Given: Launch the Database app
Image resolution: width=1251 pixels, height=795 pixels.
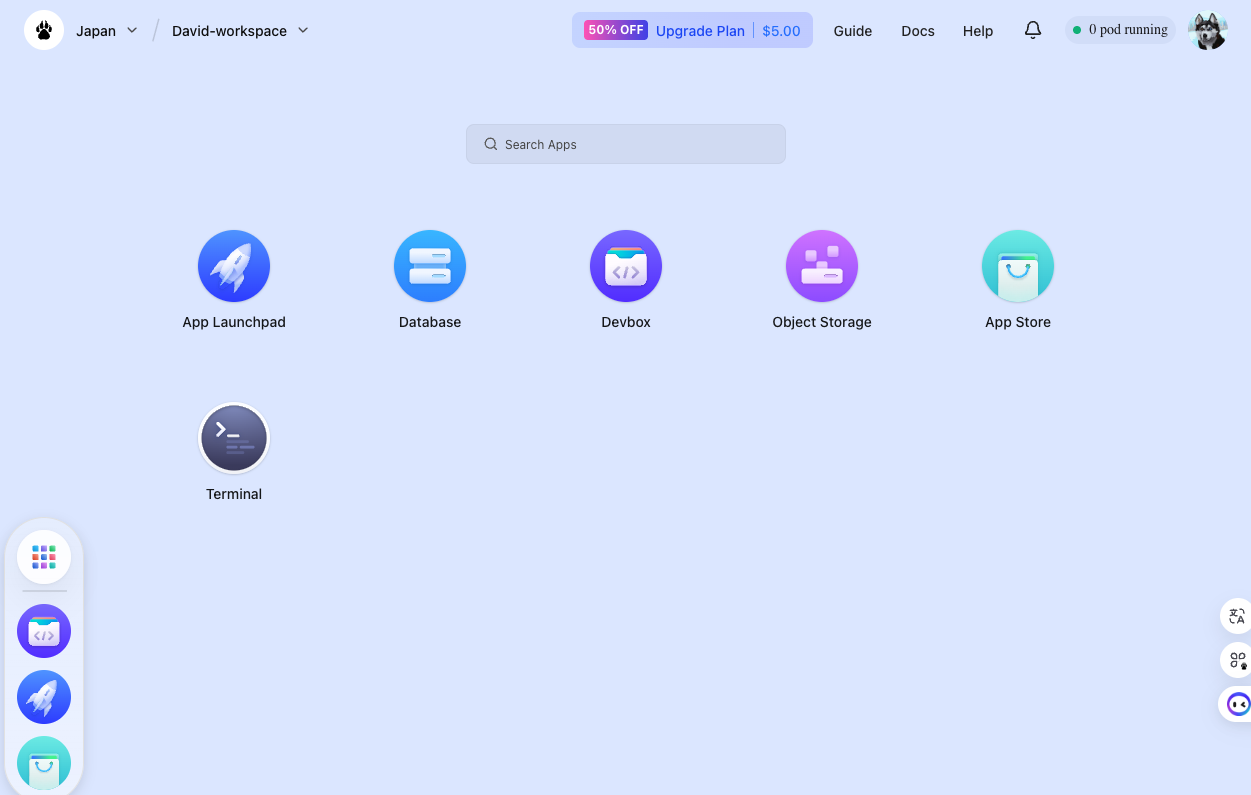Looking at the screenshot, I should click(x=430, y=266).
